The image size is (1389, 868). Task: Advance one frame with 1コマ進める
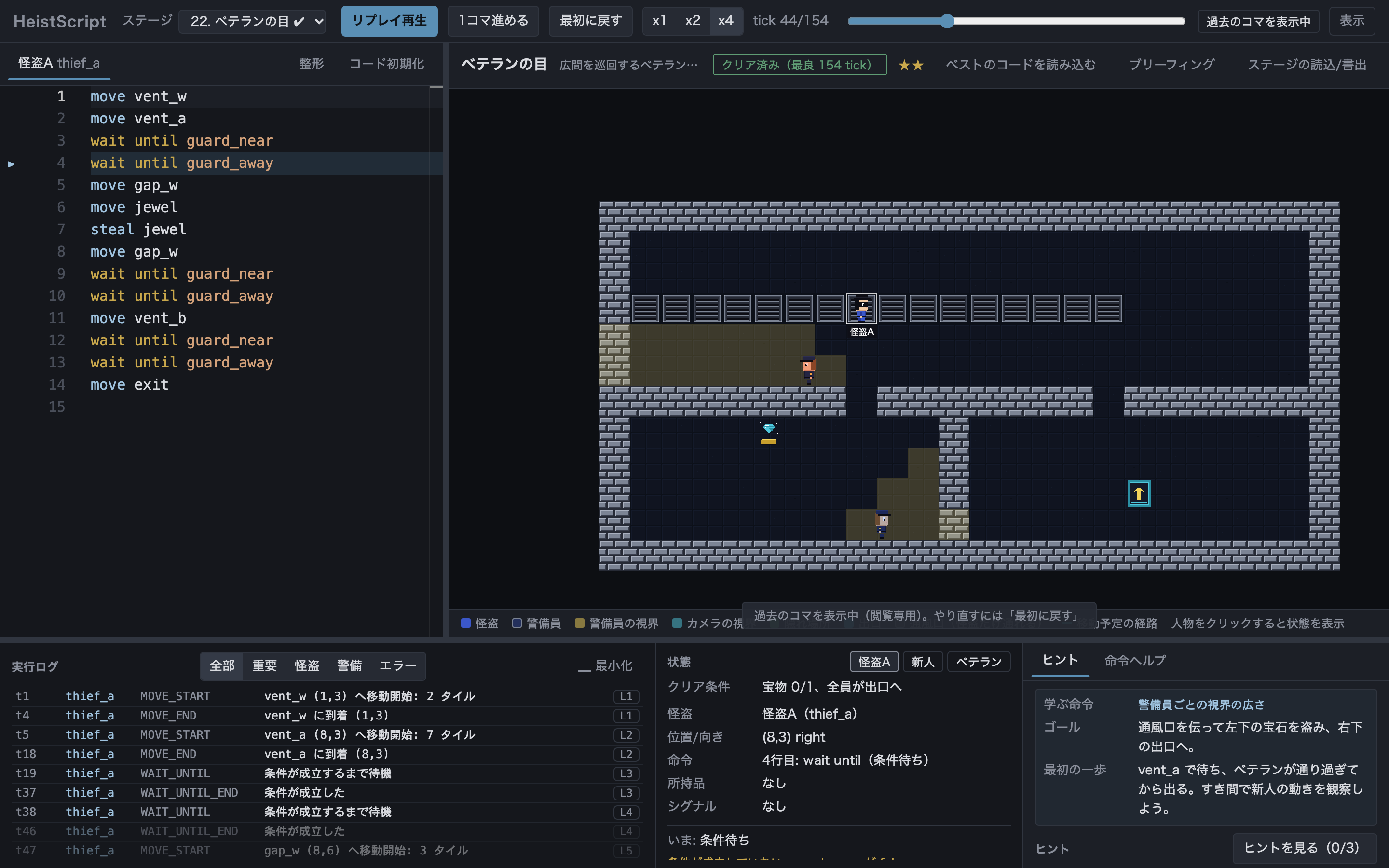point(493,21)
